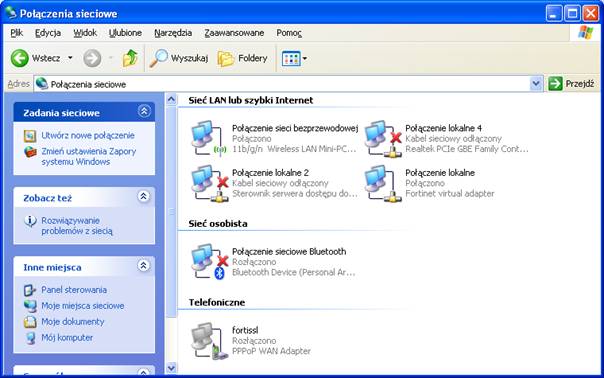Click the greyed forward arrow icon
The height and width of the screenshot is (378, 604).
click(x=92, y=58)
